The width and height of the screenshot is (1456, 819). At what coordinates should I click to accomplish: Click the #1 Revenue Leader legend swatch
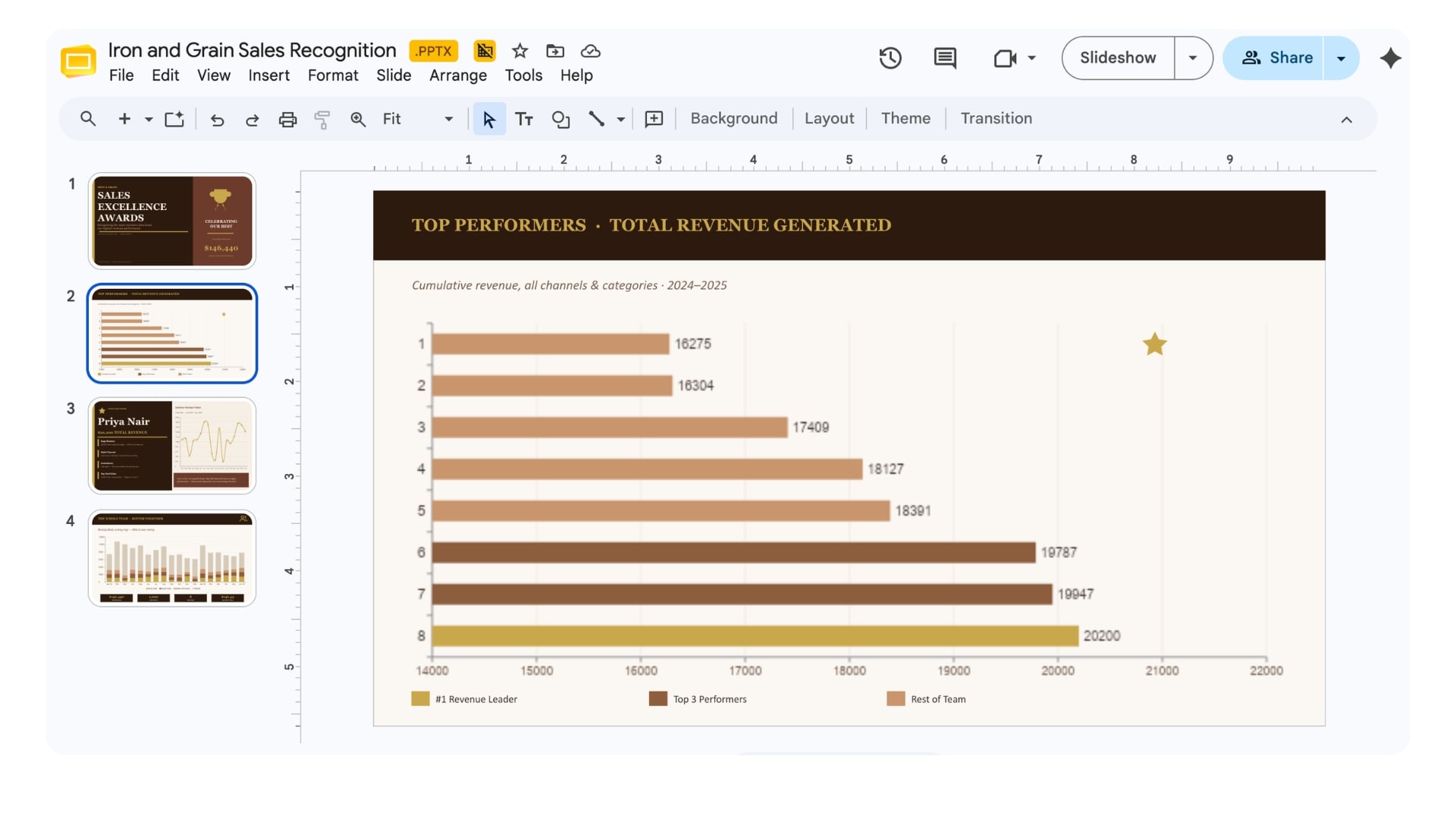[420, 698]
